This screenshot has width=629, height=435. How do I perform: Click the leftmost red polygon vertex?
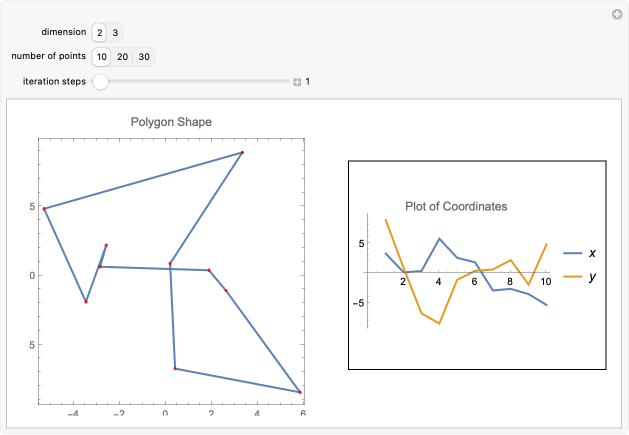[44, 209]
